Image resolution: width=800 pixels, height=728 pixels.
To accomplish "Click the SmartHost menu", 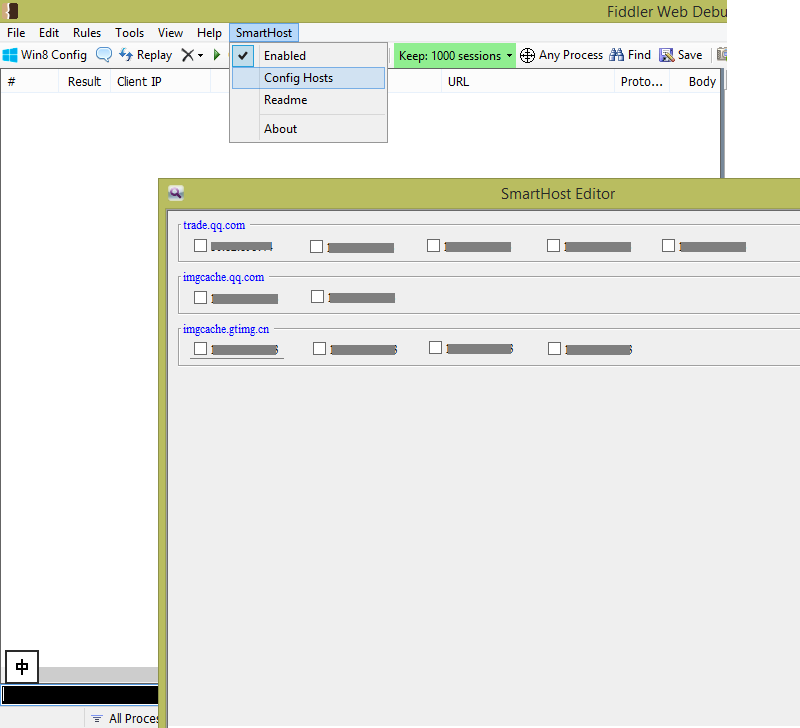I will pyautogui.click(x=264, y=33).
